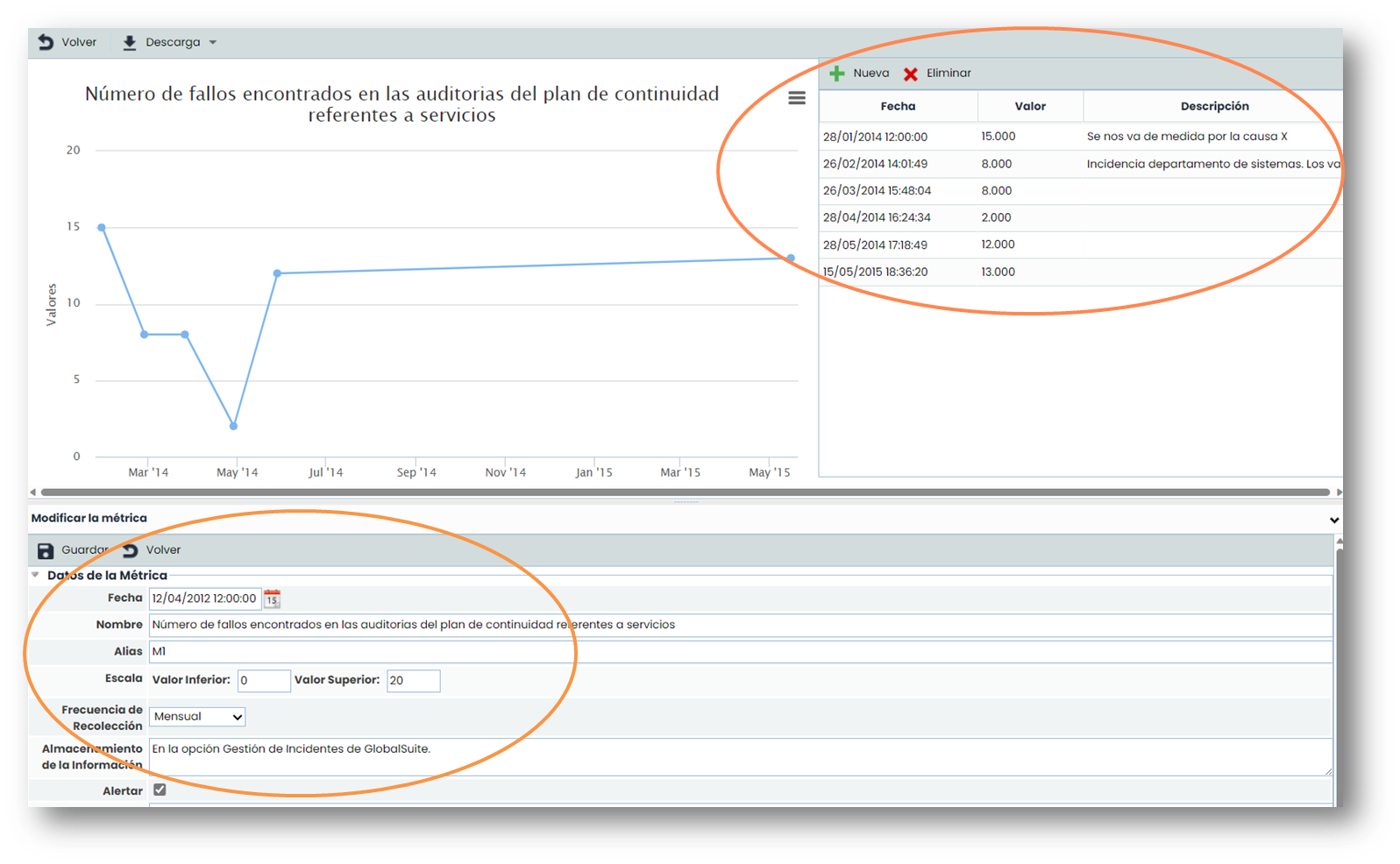Toggle the Alertar checkbox

coord(160,790)
